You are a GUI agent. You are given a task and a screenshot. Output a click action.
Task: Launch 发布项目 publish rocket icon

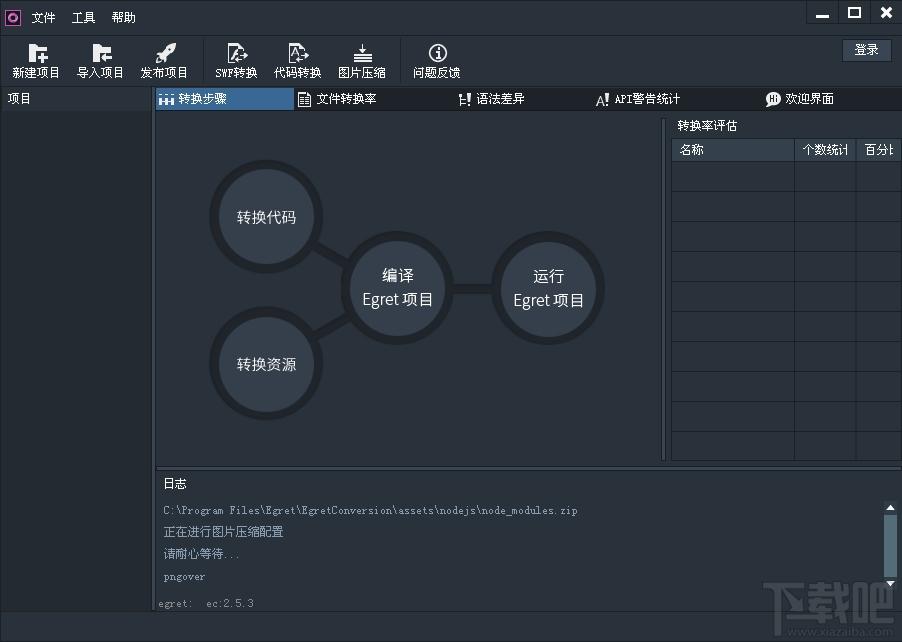[x=164, y=60]
